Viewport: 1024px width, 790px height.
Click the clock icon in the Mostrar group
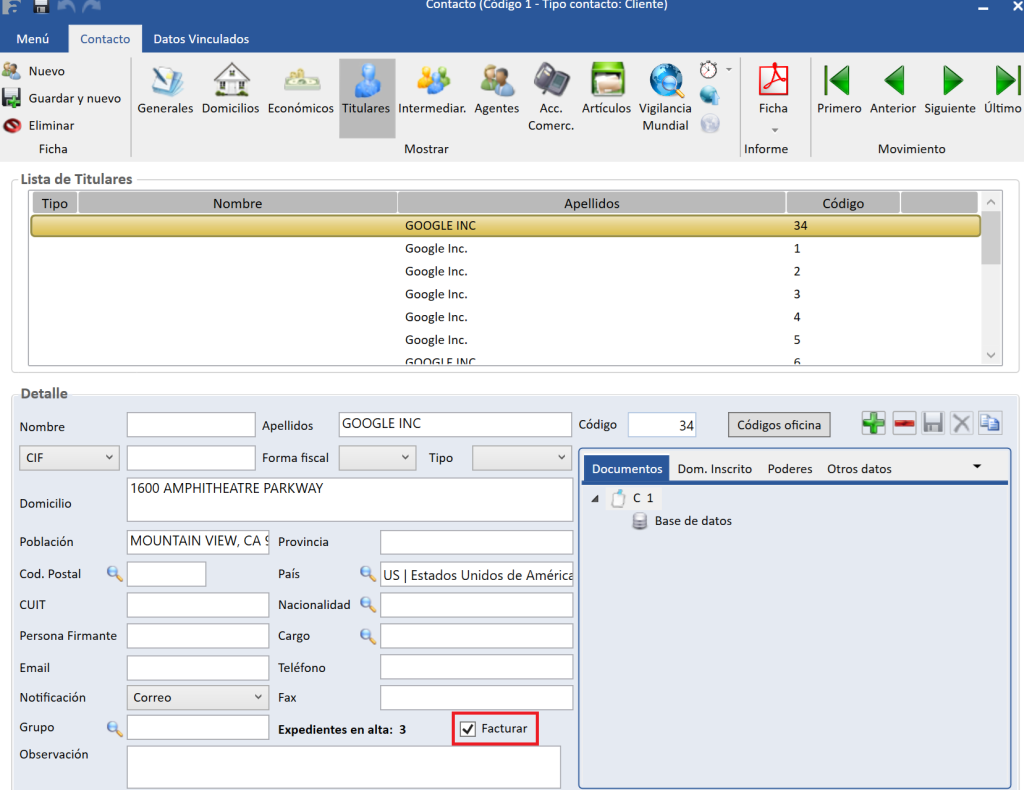709,69
